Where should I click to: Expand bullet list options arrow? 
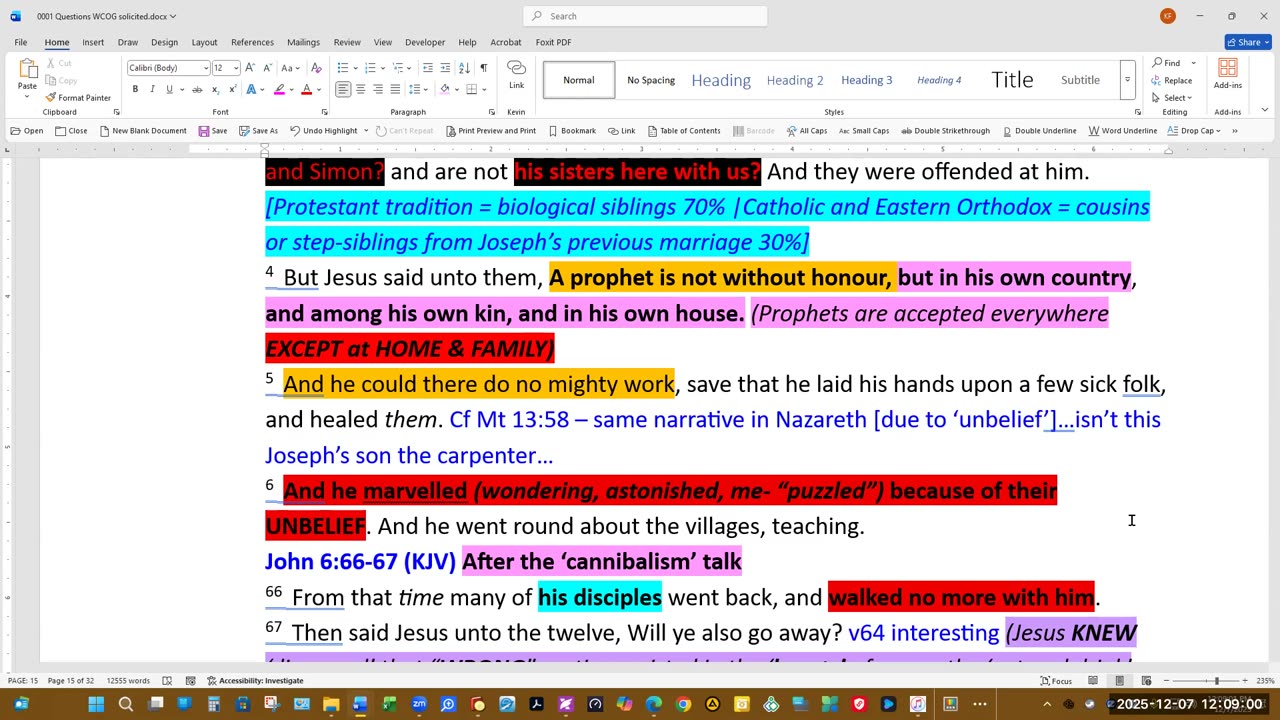pos(354,68)
